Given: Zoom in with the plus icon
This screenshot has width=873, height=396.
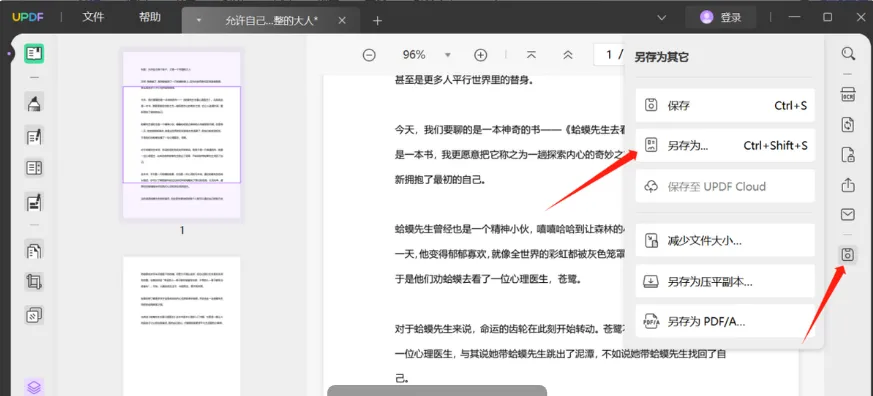Looking at the screenshot, I should tap(480, 55).
